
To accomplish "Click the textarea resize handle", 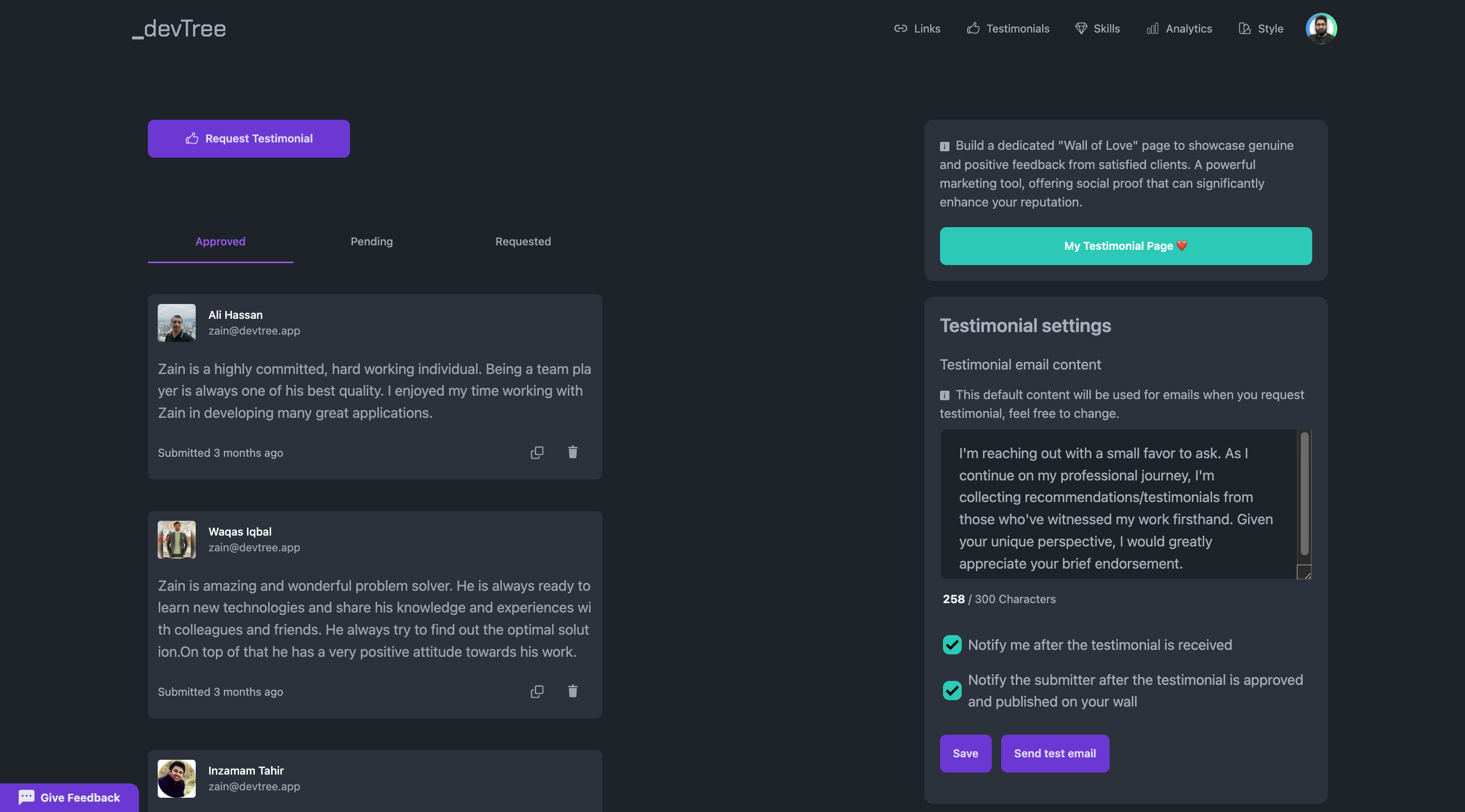I will [1305, 573].
